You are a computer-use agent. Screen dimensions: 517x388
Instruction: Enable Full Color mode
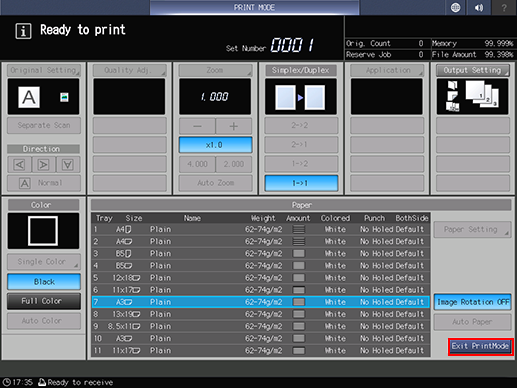(44, 301)
